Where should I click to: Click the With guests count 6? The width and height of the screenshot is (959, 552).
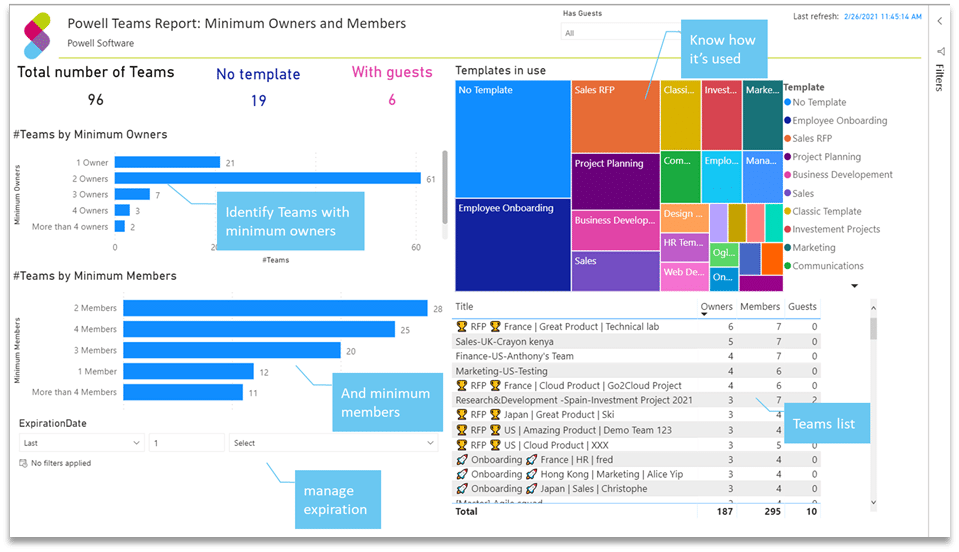392,100
